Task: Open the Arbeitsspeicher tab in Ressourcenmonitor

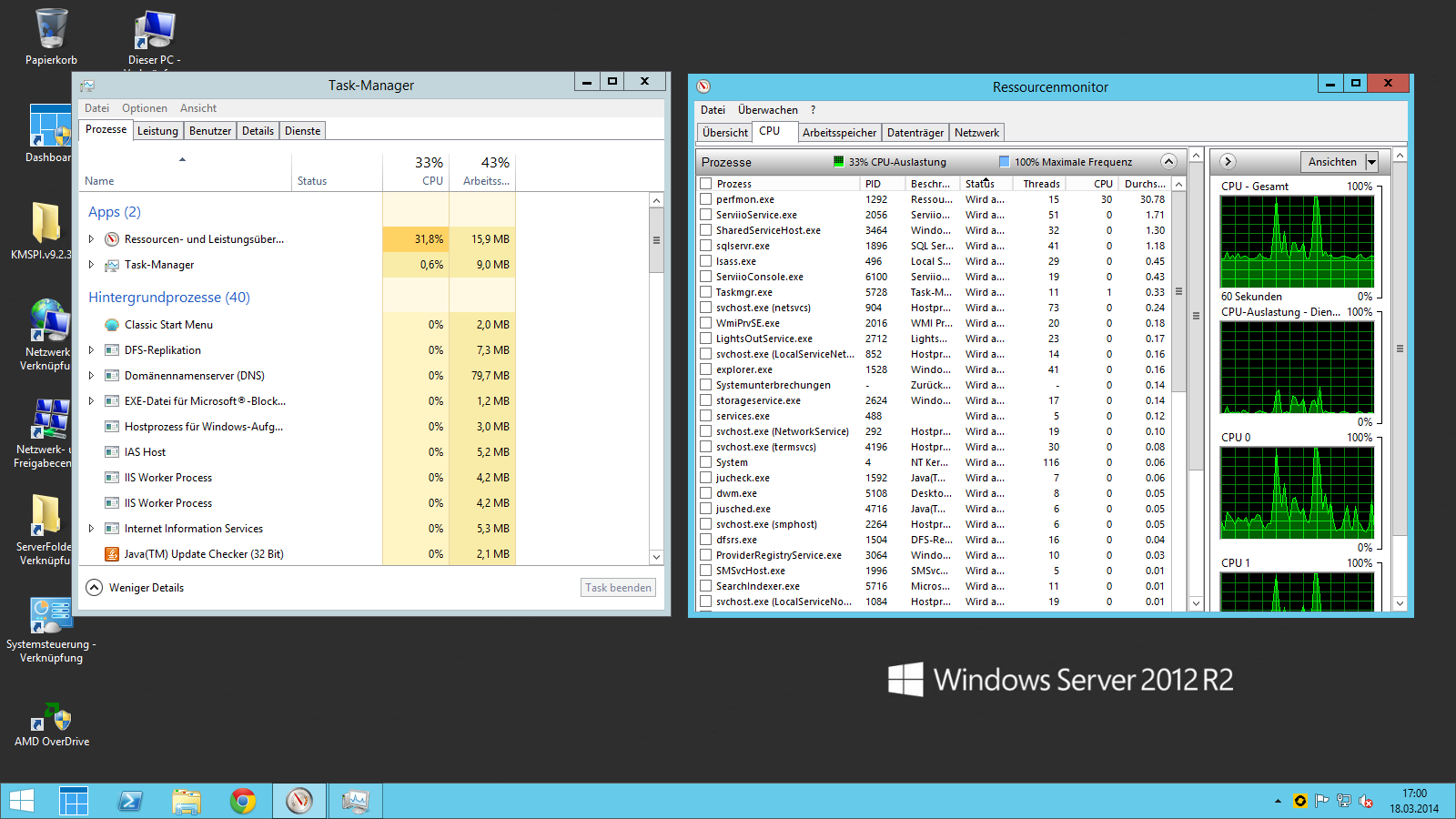Action: coord(839,133)
